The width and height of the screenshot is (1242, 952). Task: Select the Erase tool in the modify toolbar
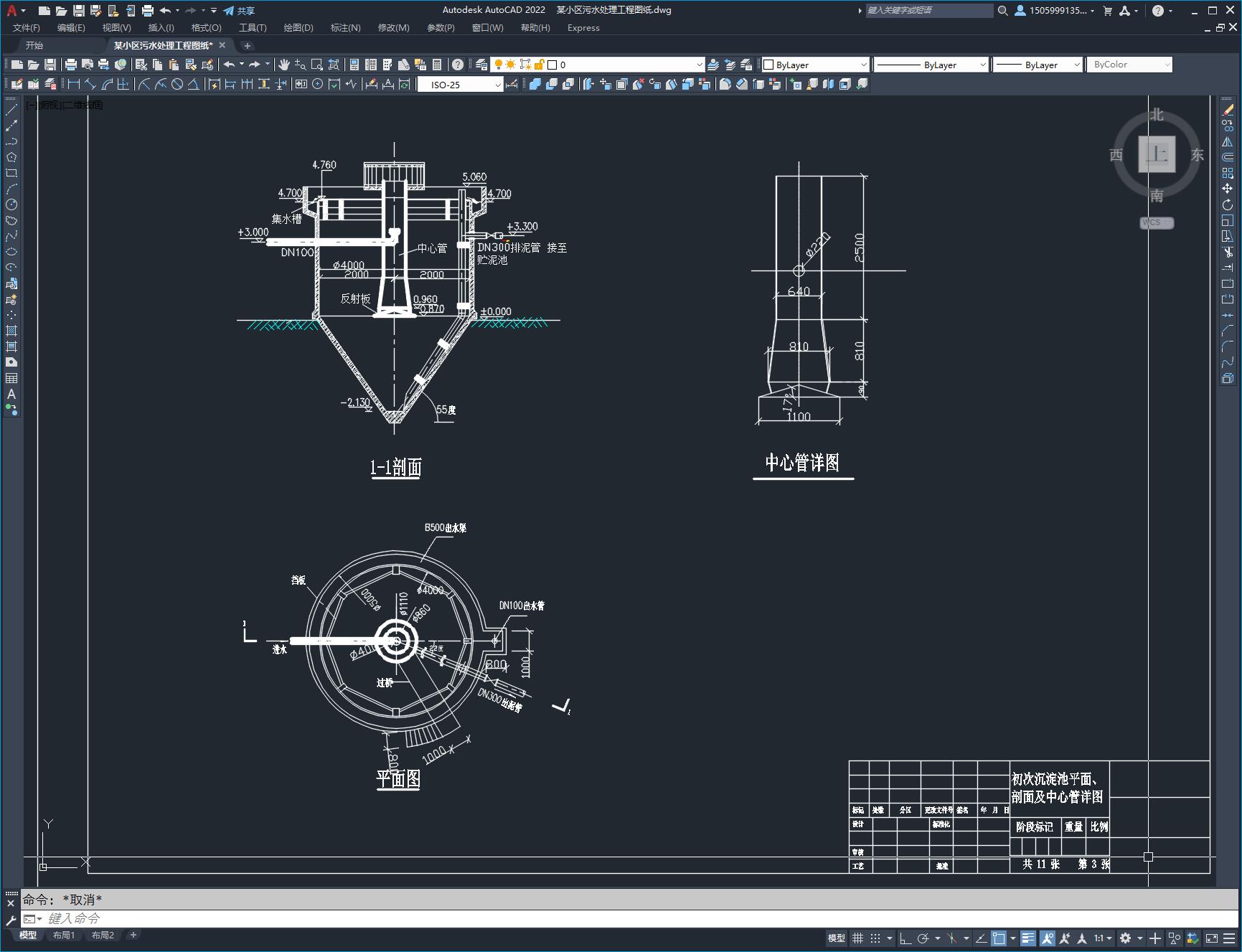pyautogui.click(x=1228, y=110)
